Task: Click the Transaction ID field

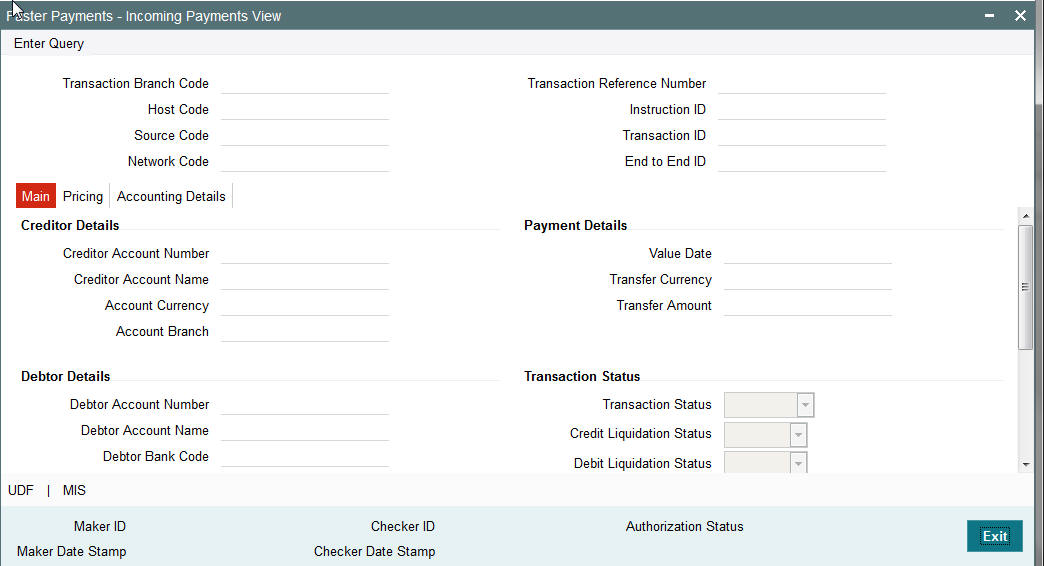Action: tap(802, 136)
